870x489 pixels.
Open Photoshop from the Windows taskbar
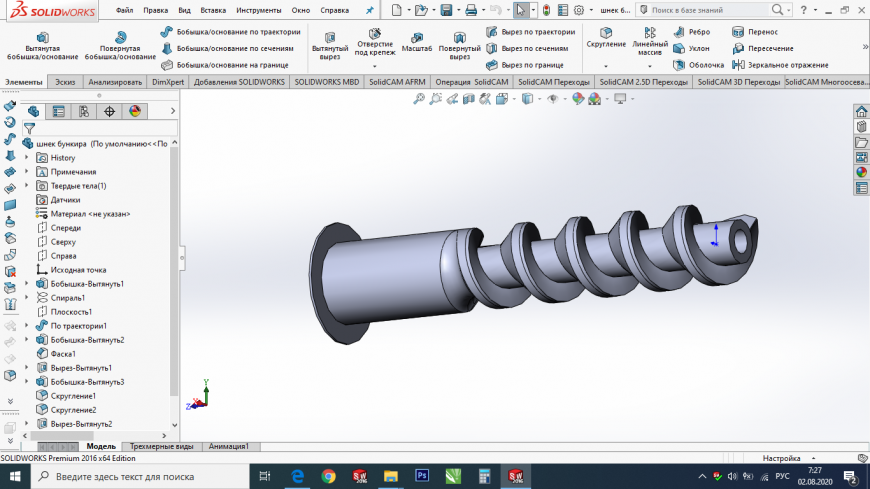point(421,476)
